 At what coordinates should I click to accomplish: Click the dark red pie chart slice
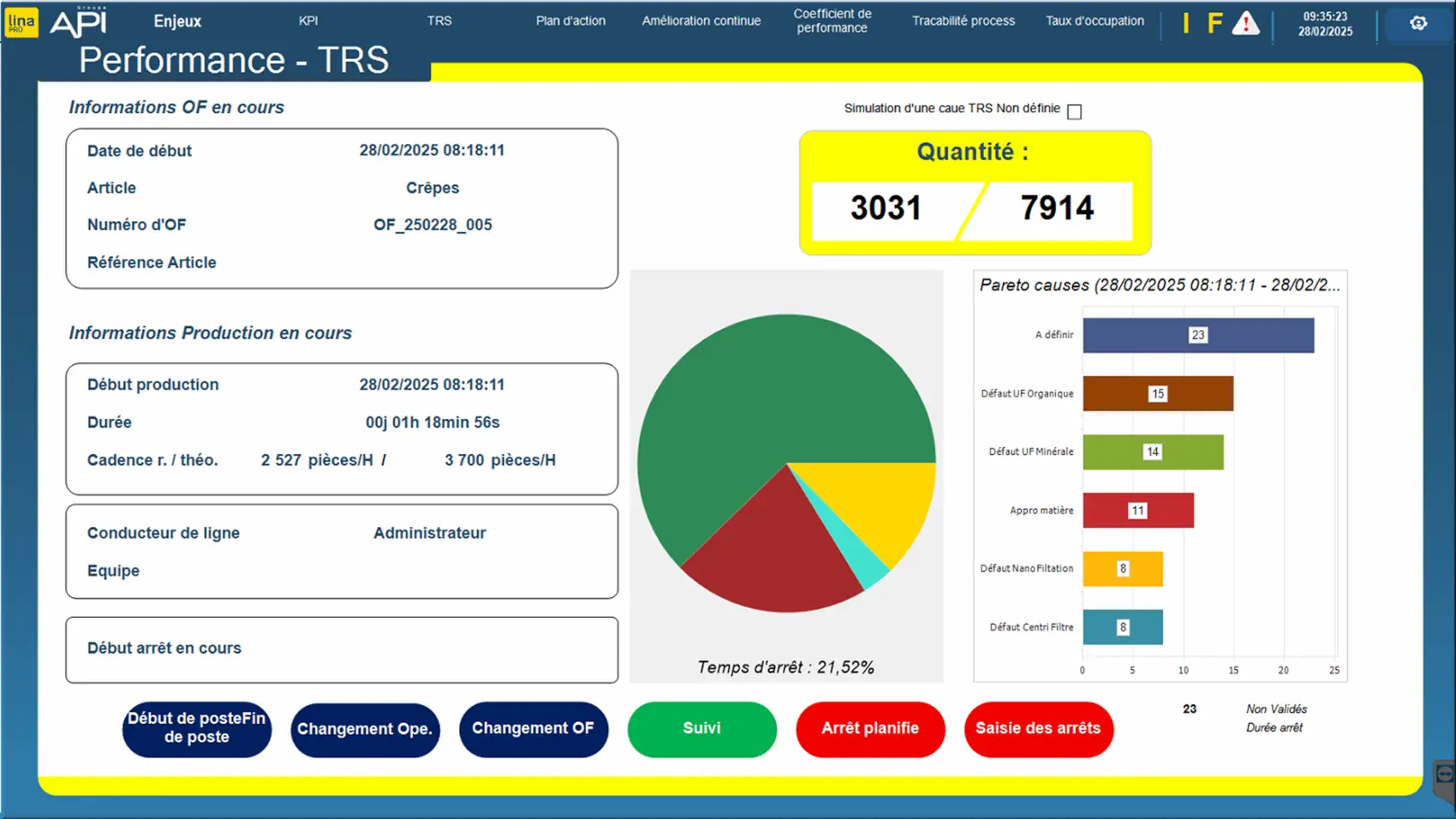click(x=771, y=548)
